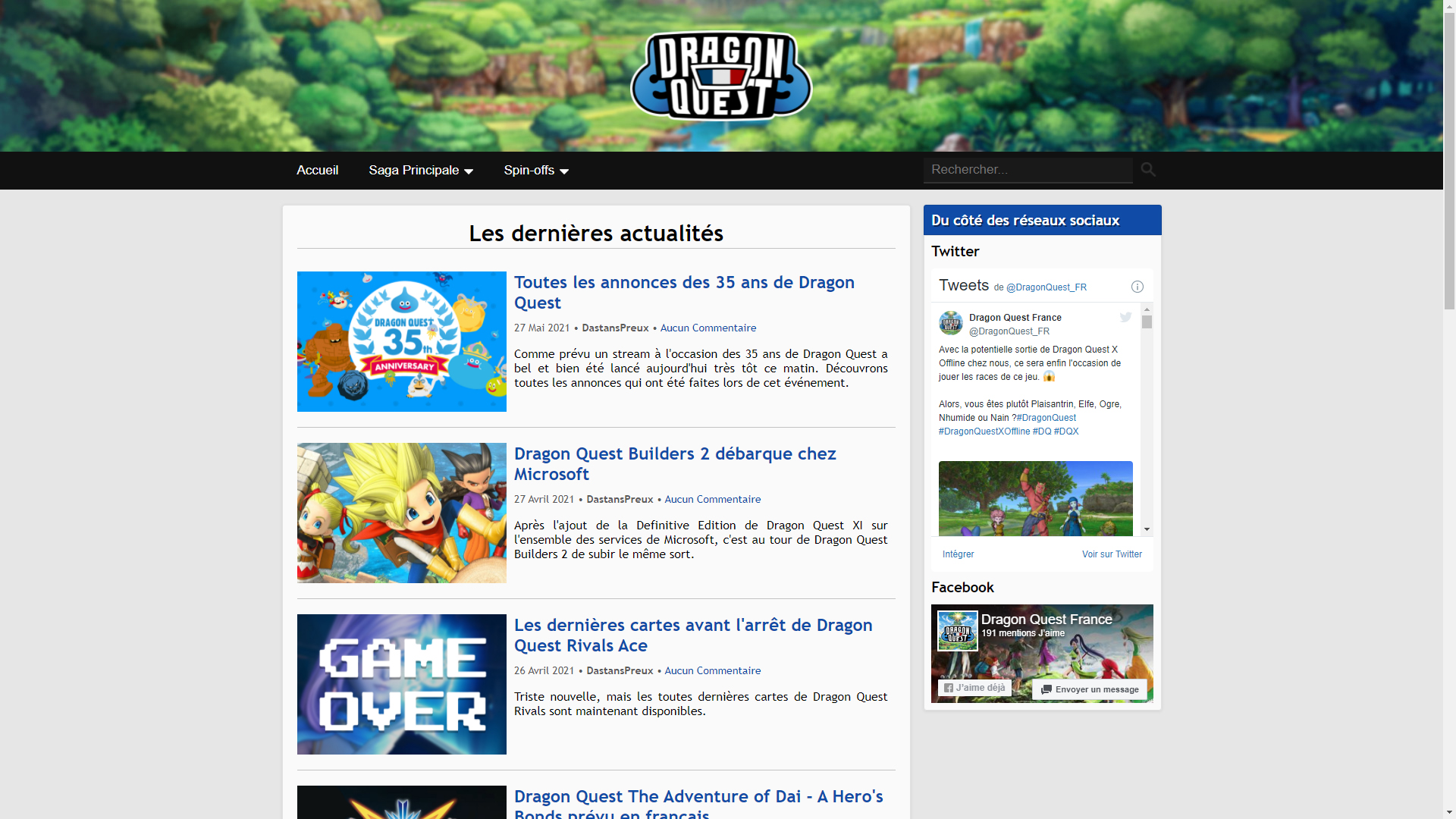Click the Twitter bird icon in tweet
This screenshot has width=1456, height=819.
pyautogui.click(x=1125, y=318)
